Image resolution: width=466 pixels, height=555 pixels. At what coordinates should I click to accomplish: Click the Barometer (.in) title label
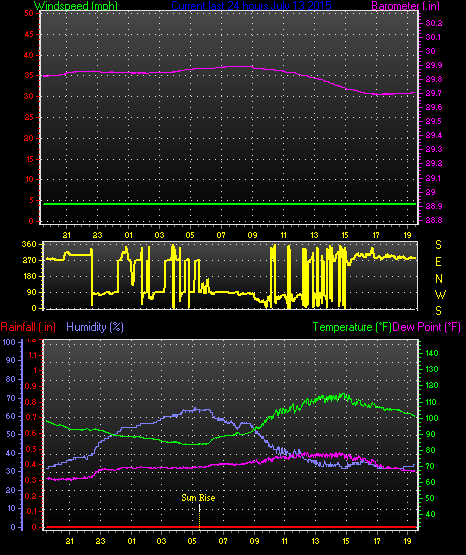[406, 6]
